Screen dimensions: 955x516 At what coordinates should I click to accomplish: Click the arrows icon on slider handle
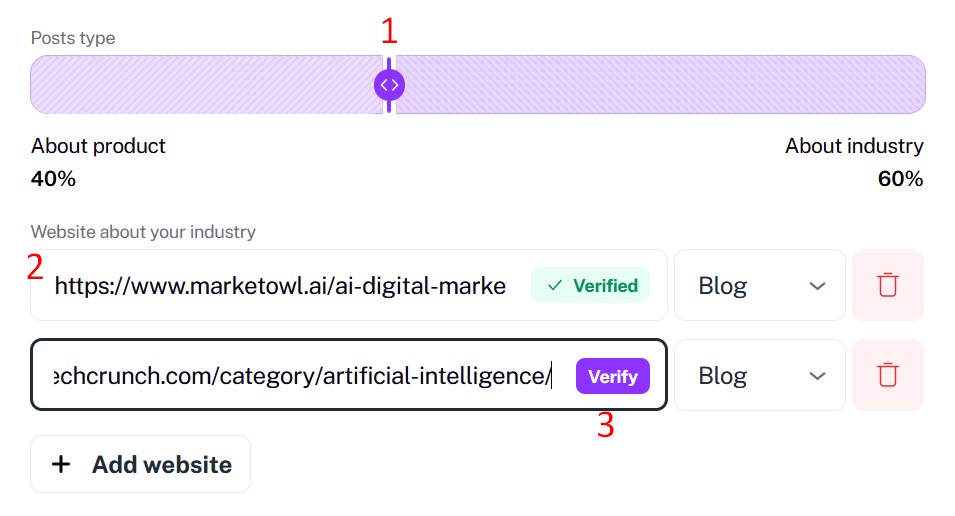(x=389, y=85)
